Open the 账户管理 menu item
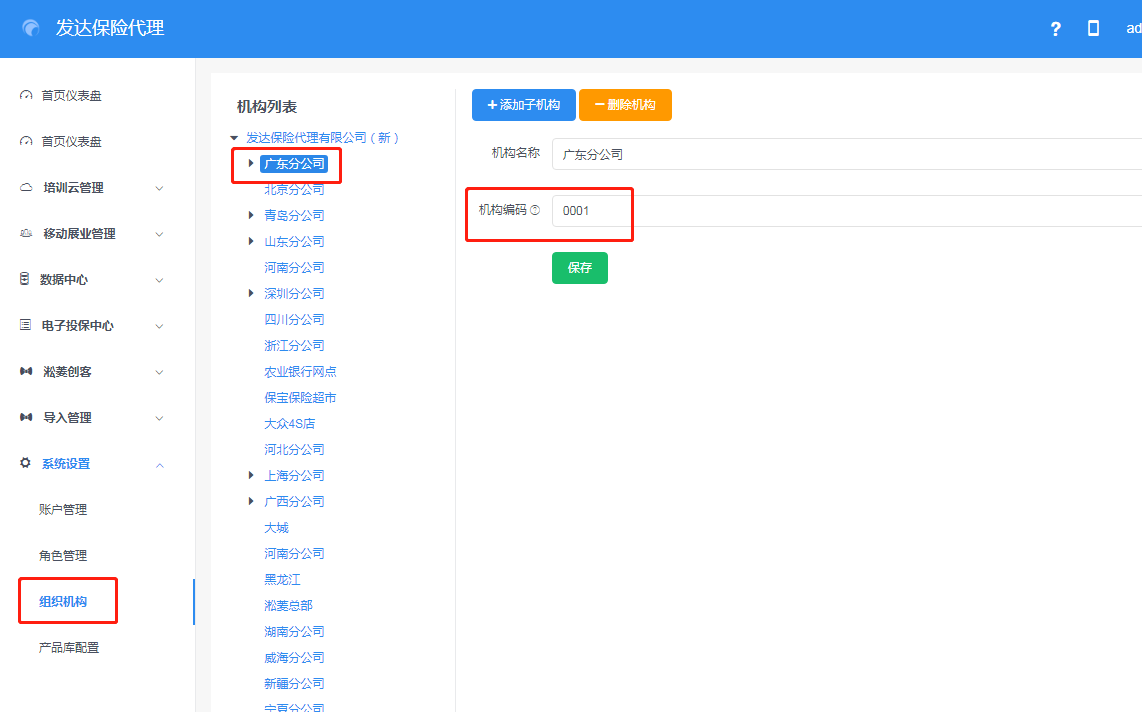 (63, 510)
